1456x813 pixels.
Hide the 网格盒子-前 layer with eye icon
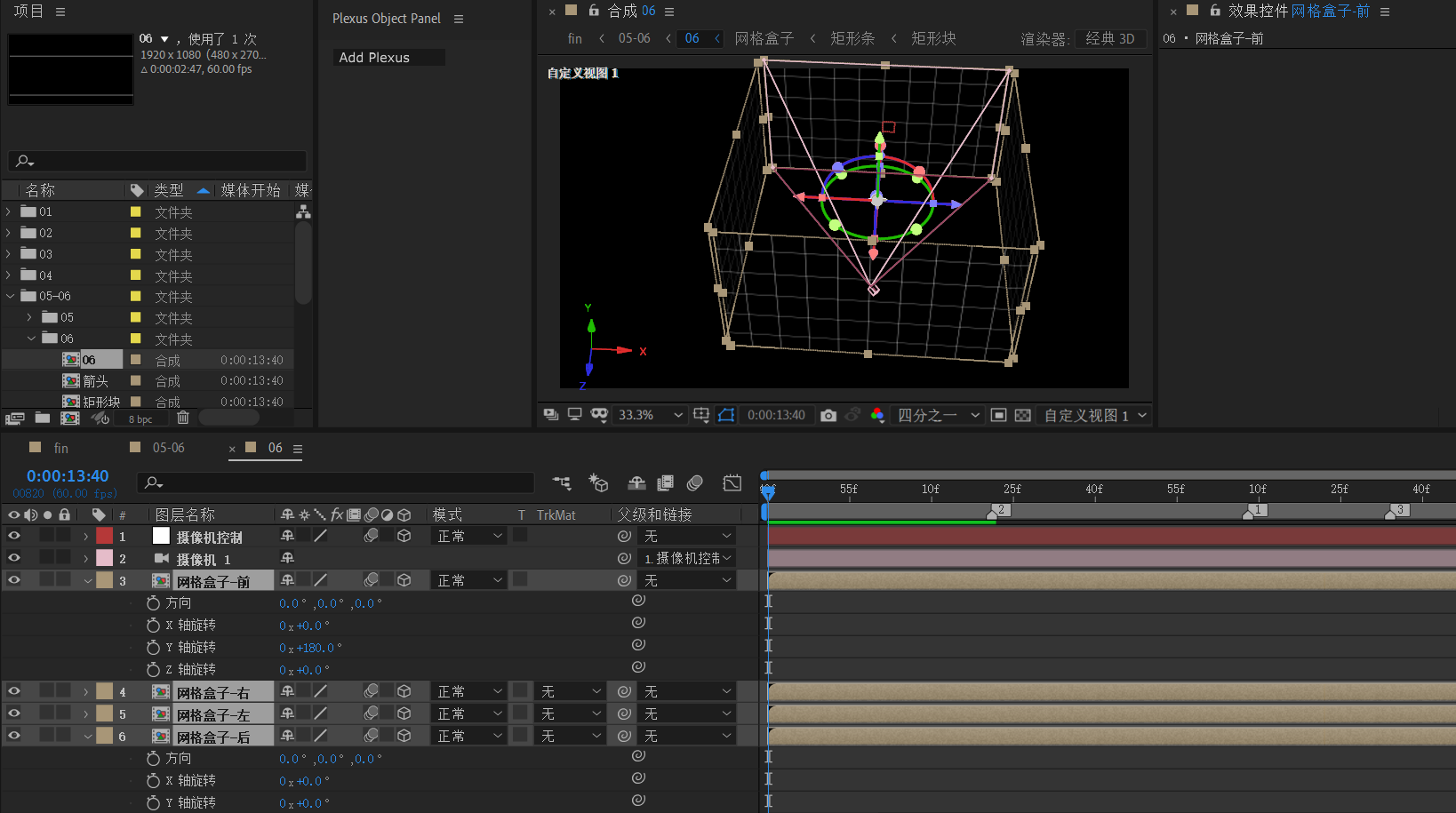[x=14, y=580]
